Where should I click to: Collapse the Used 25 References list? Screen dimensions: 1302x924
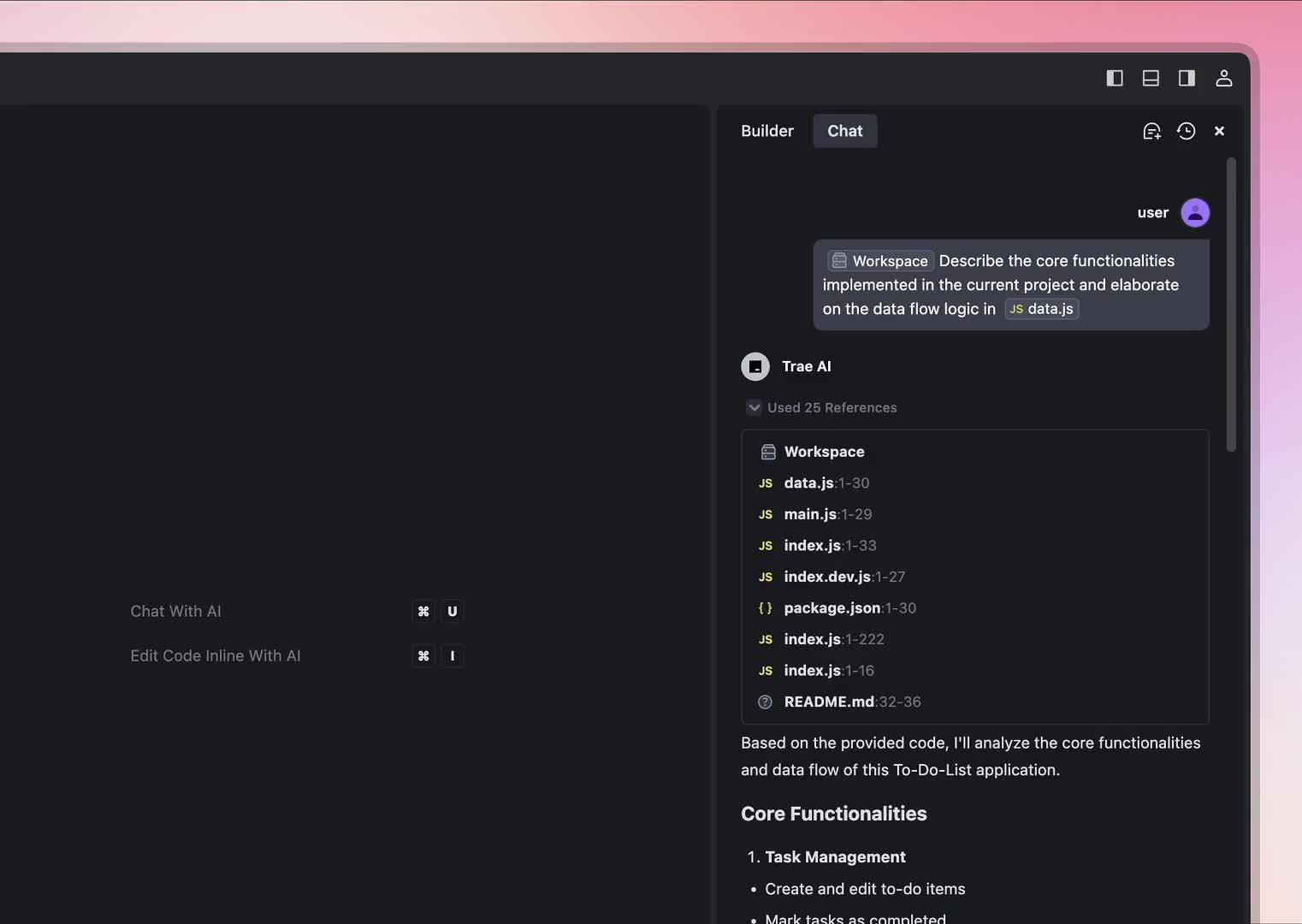tap(754, 407)
